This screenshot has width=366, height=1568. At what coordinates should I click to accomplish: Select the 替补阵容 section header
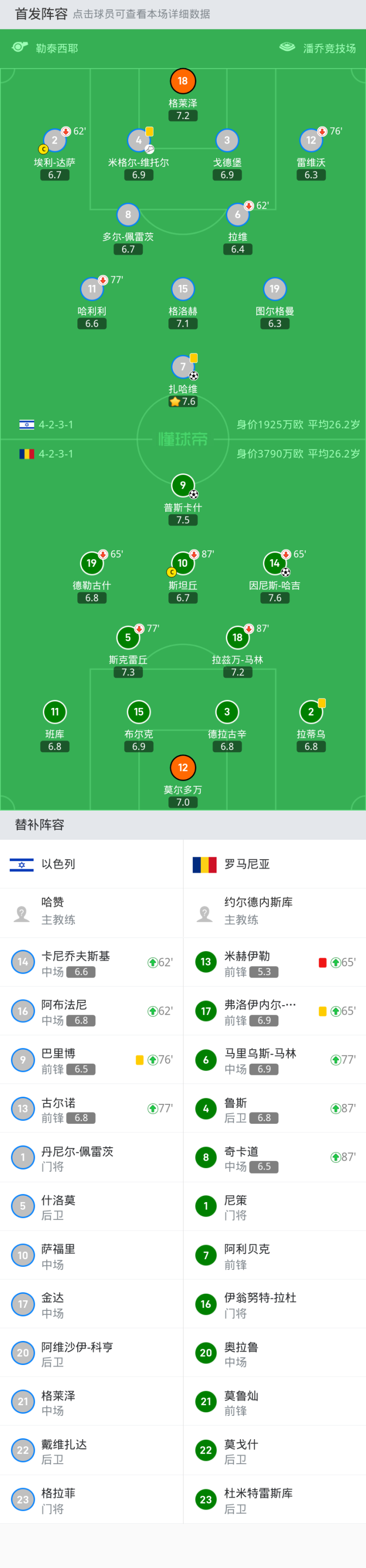coord(40,825)
